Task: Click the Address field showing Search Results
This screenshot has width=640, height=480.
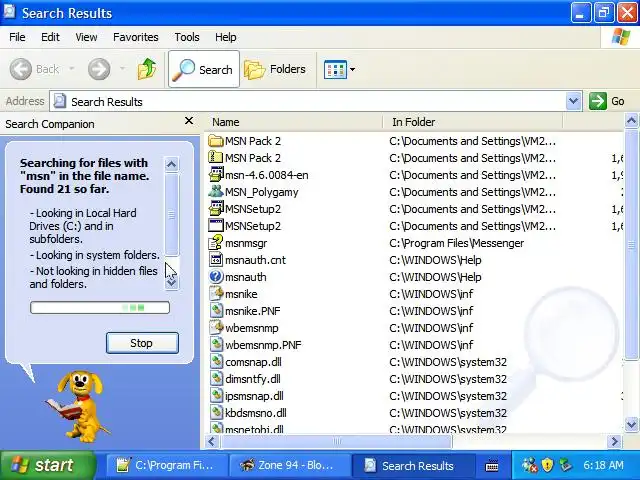Action: [x=308, y=101]
